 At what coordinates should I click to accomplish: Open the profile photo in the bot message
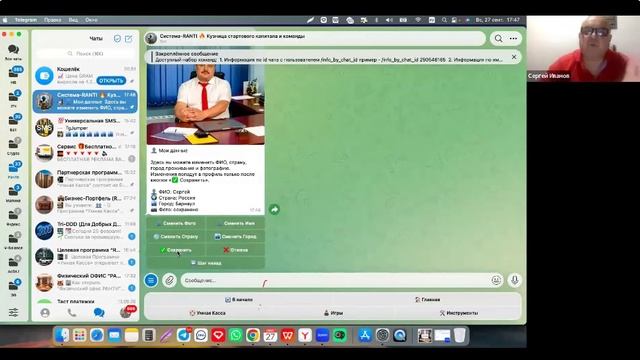[x=206, y=104]
